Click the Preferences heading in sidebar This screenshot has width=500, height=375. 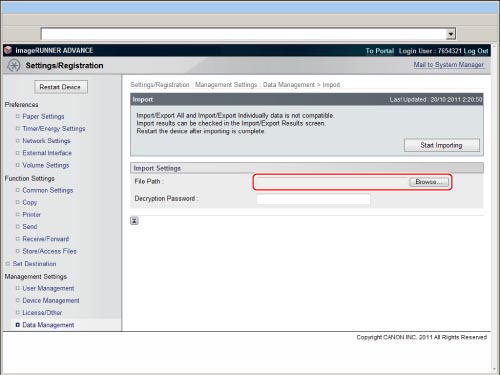[21, 105]
